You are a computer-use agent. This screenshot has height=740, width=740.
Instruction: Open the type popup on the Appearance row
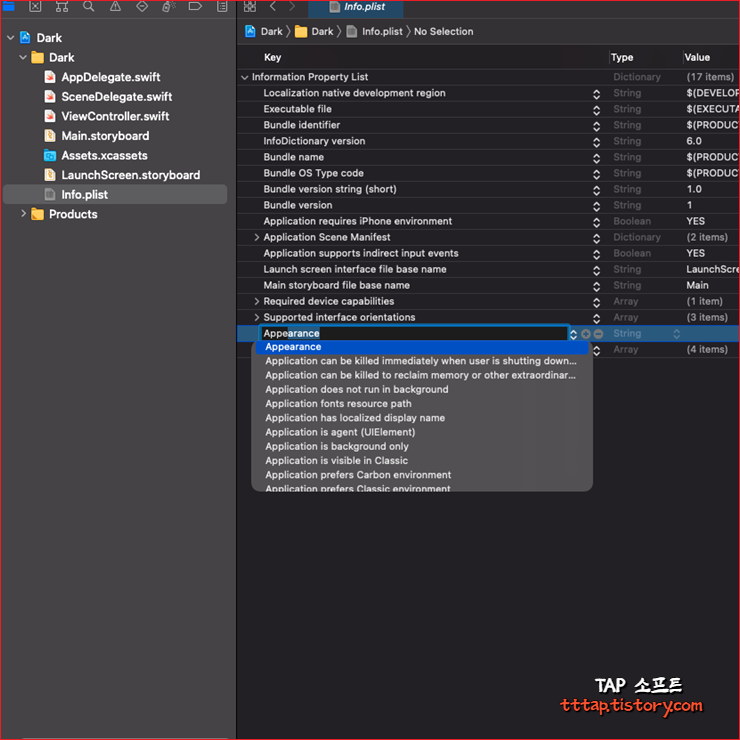coord(676,334)
